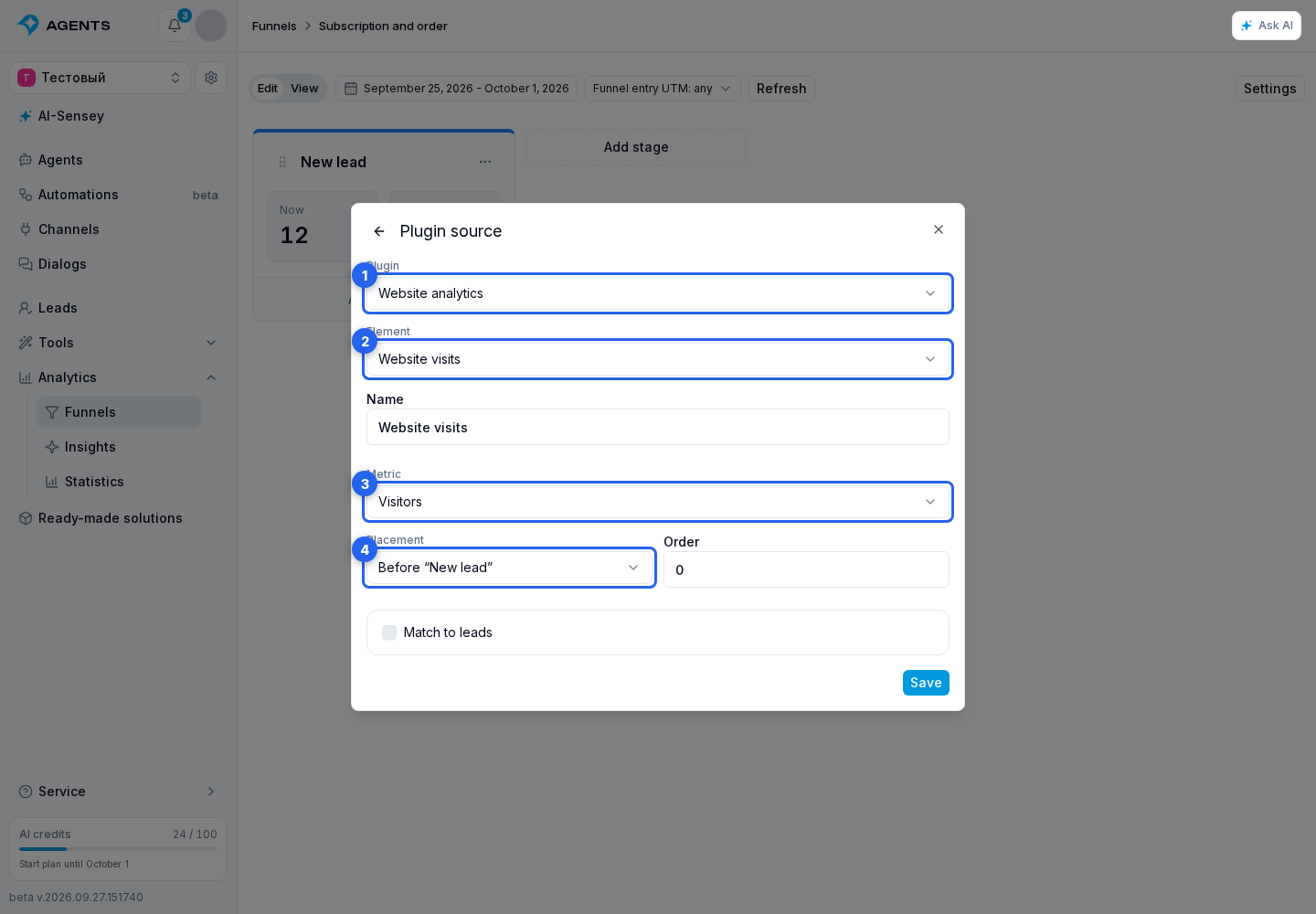Click the Refresh button
The height and width of the screenshot is (914, 1316).
[781, 89]
